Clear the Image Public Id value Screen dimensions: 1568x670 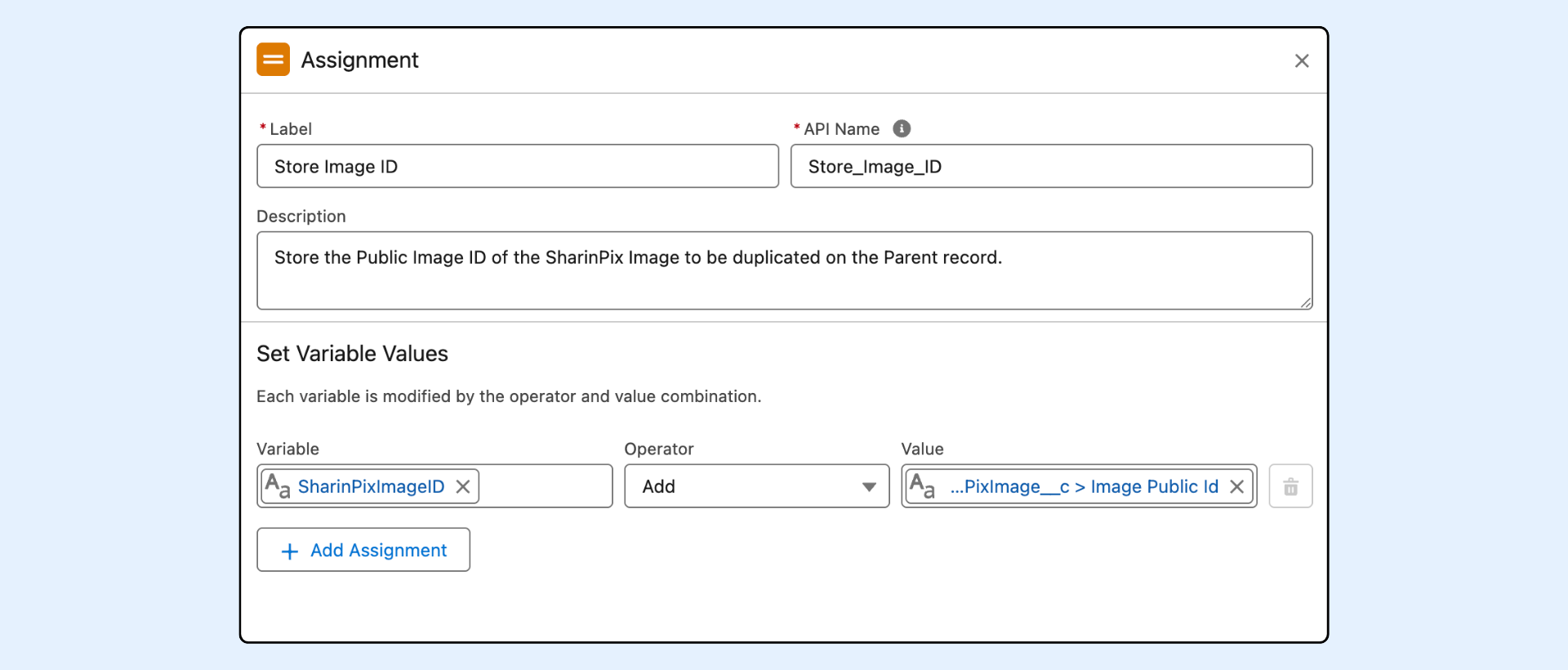tap(1237, 487)
